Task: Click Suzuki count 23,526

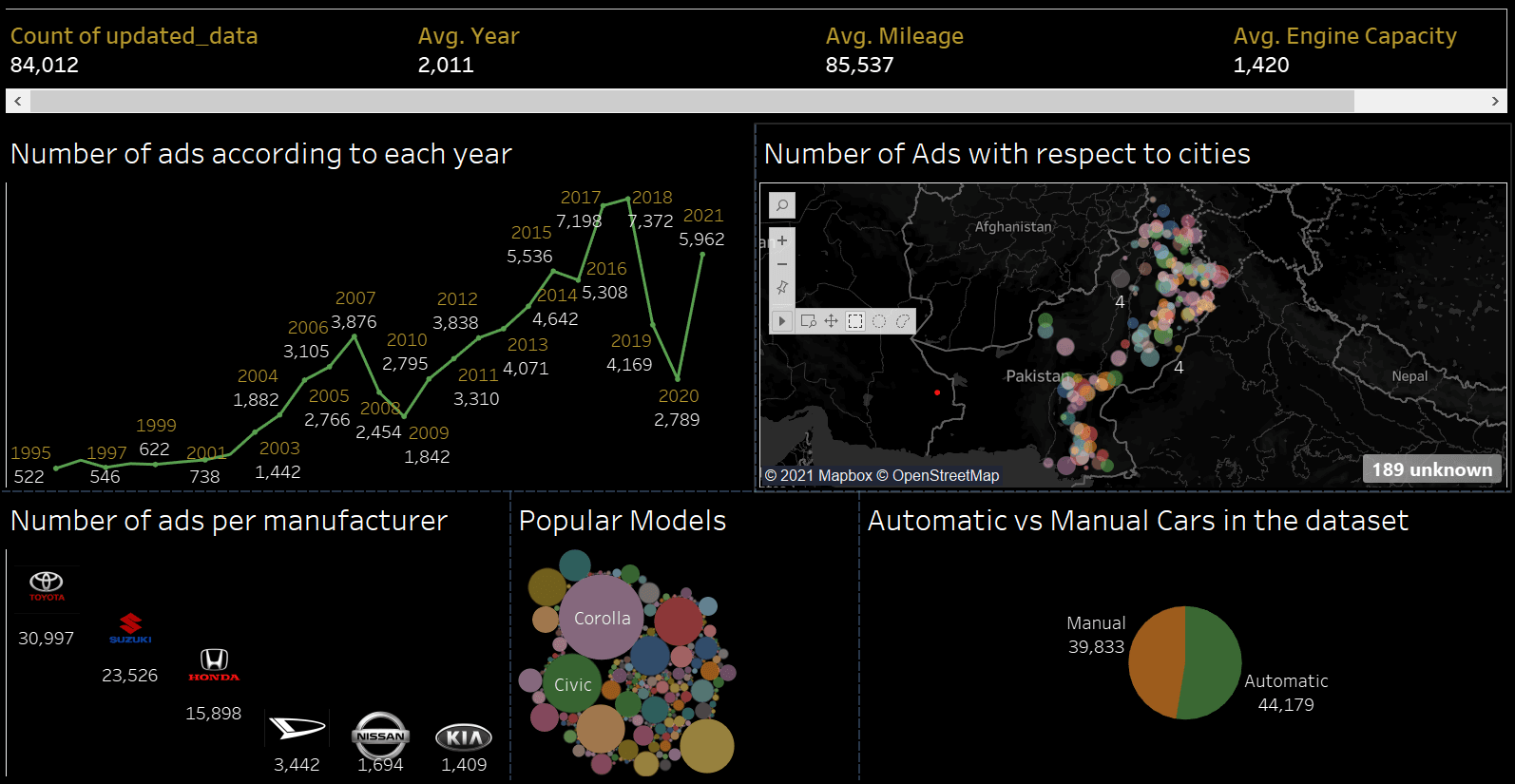Action: [x=130, y=676]
